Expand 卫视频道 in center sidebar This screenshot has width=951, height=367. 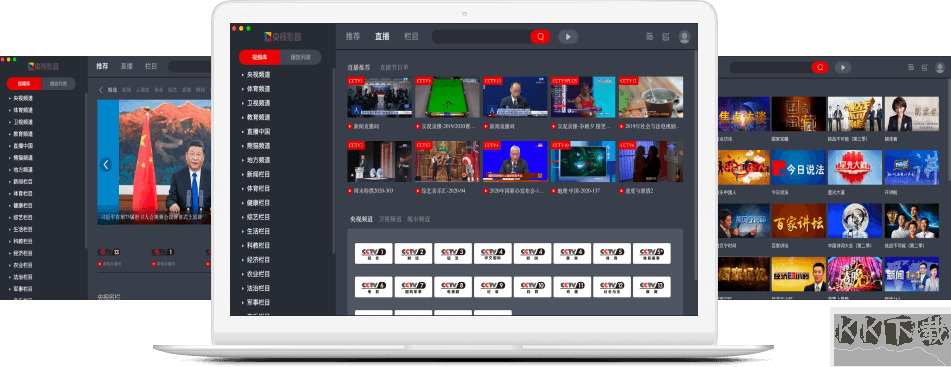point(256,103)
